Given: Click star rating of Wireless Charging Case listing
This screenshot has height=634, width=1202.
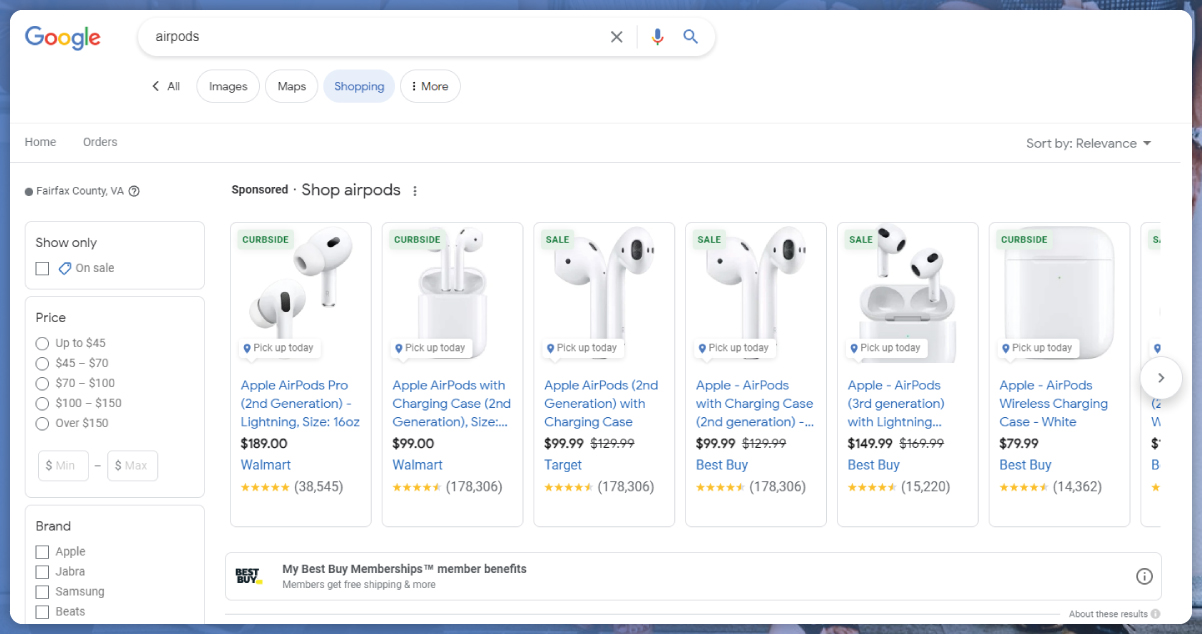Looking at the screenshot, I should click(x=1024, y=487).
